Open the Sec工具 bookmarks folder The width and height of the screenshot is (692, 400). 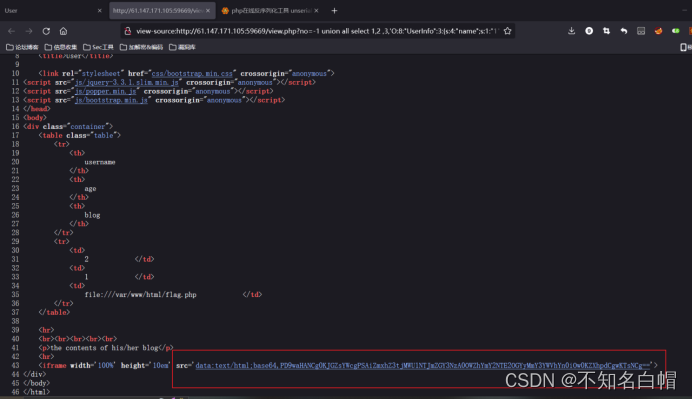(98, 47)
